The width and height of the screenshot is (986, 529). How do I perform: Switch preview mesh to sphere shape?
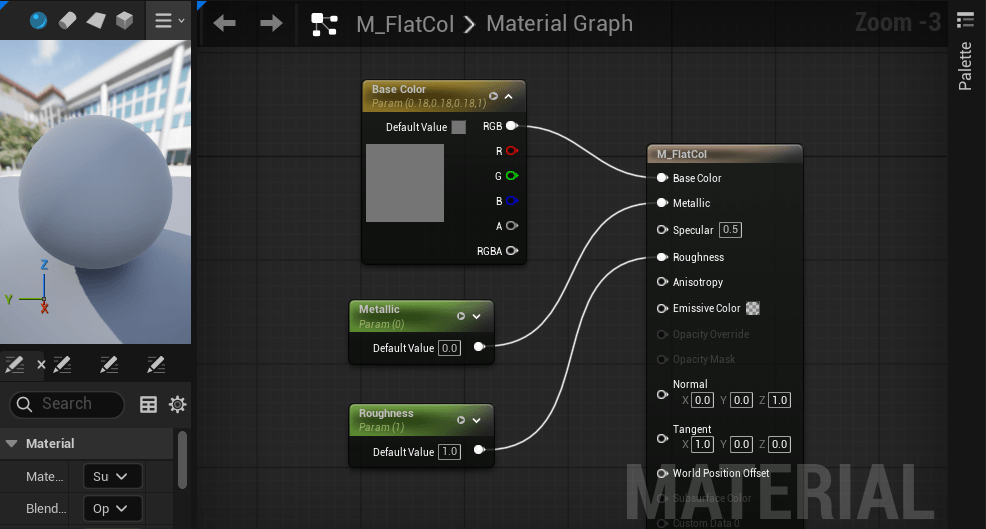[x=38, y=20]
